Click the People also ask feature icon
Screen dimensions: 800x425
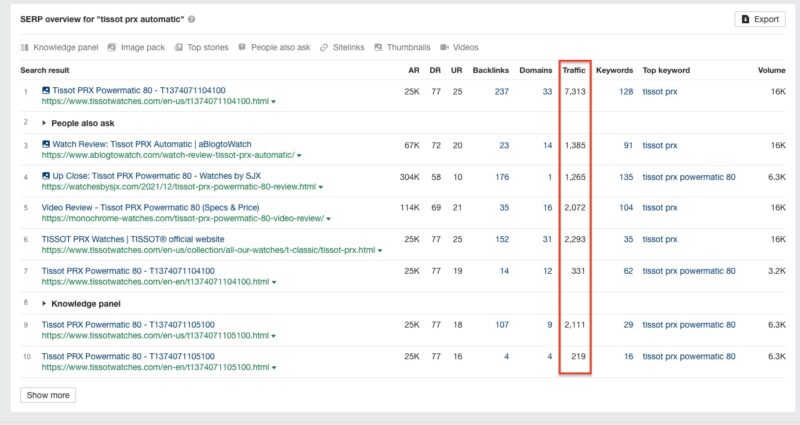(x=242, y=47)
